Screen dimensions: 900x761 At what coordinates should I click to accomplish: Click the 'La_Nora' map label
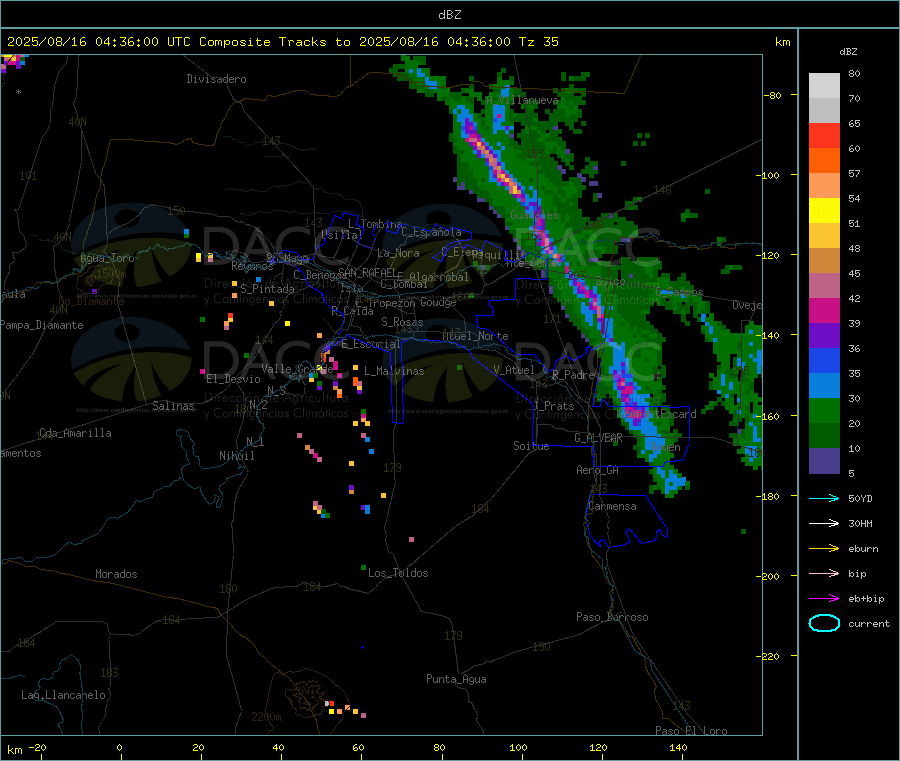[398, 253]
